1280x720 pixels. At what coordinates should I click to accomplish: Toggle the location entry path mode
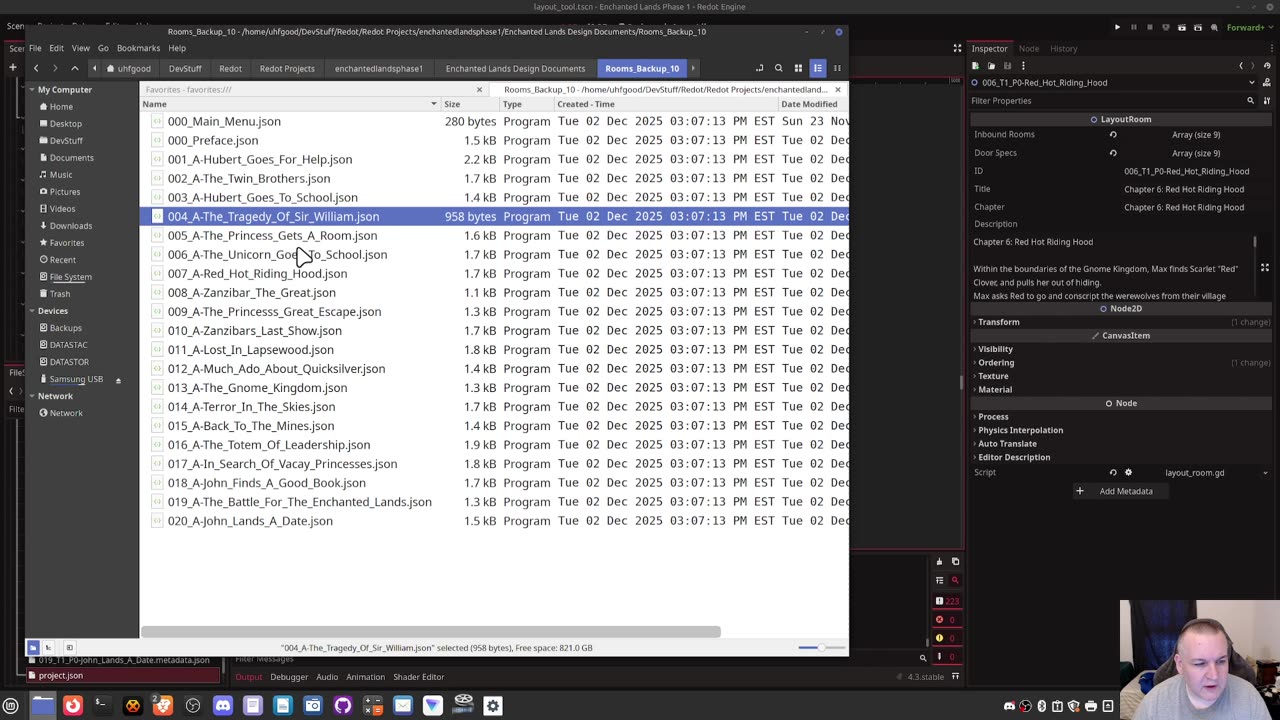(759, 68)
